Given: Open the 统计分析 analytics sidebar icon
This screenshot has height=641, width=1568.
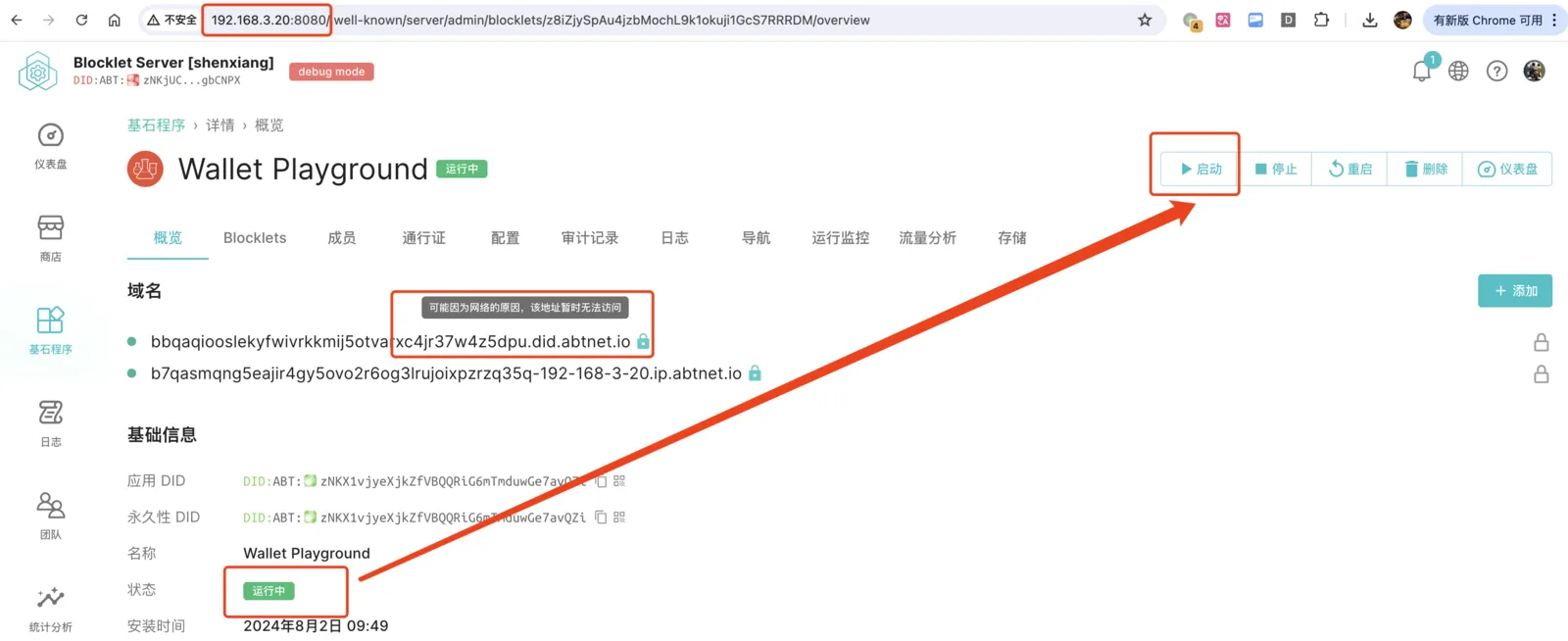Looking at the screenshot, I should click(x=51, y=608).
